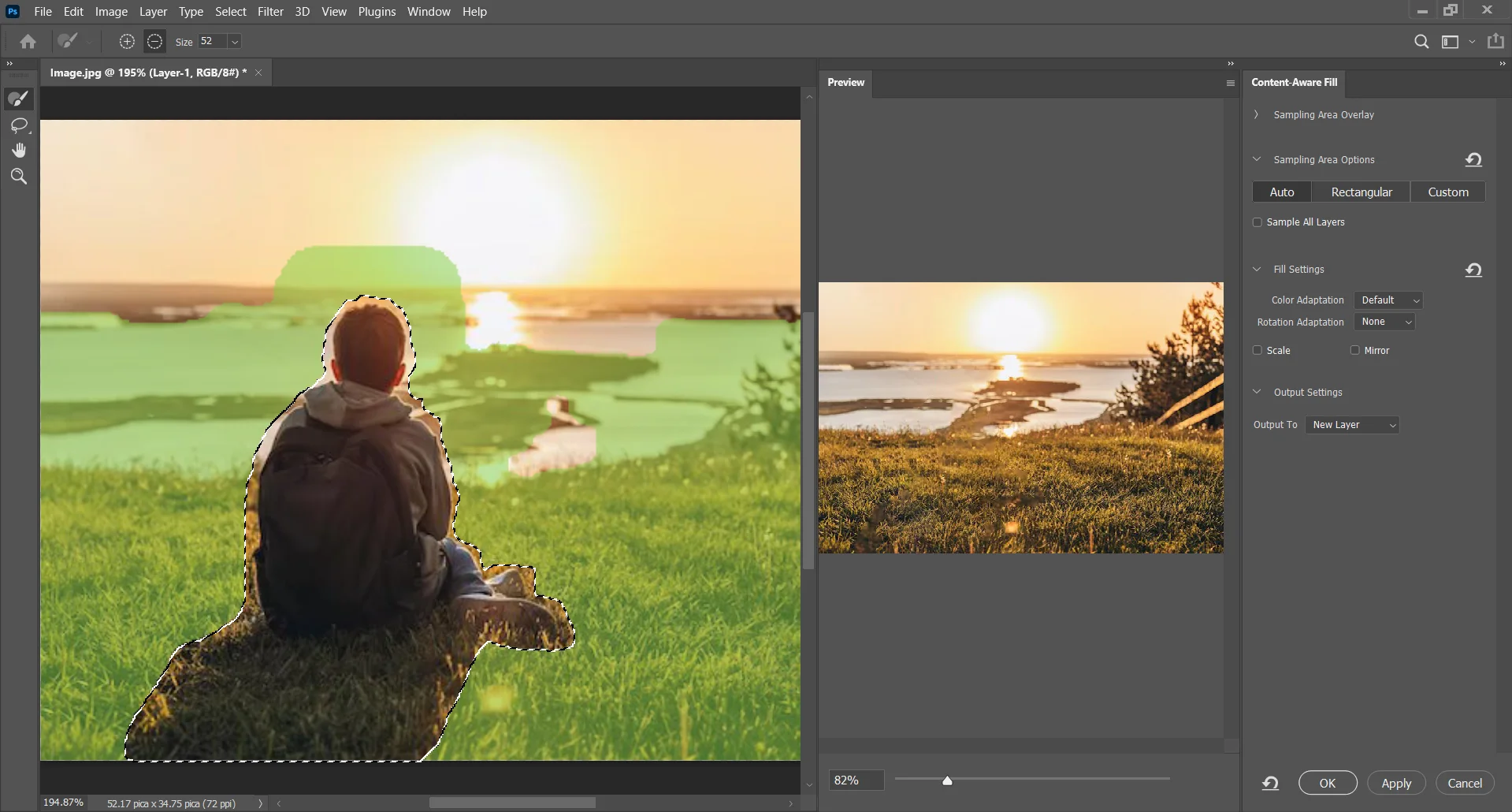Collapse Sampling Area Options section
Screen dimensions: 1512x812
point(1257,159)
